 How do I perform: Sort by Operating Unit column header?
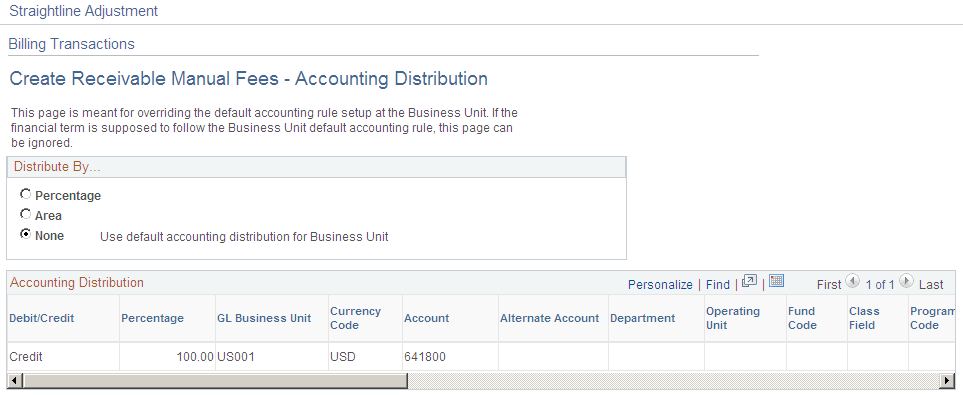pos(733,318)
